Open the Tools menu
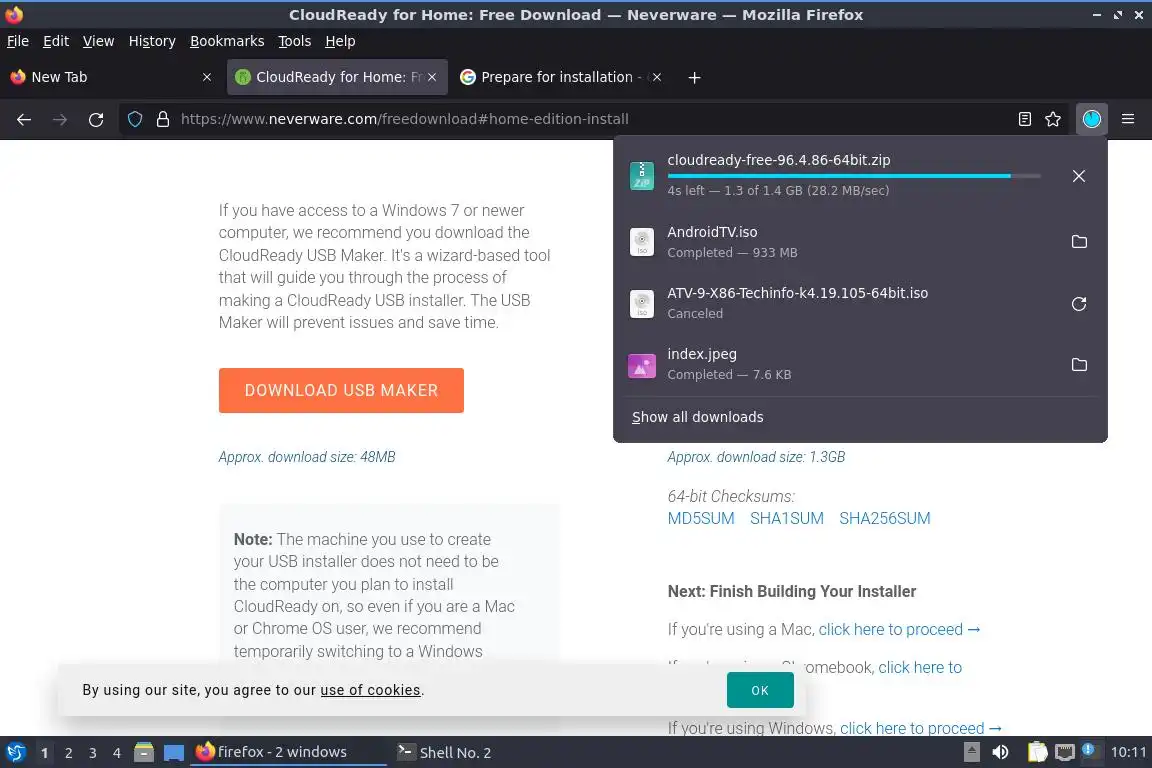Viewport: 1152px width, 768px height. point(295,41)
